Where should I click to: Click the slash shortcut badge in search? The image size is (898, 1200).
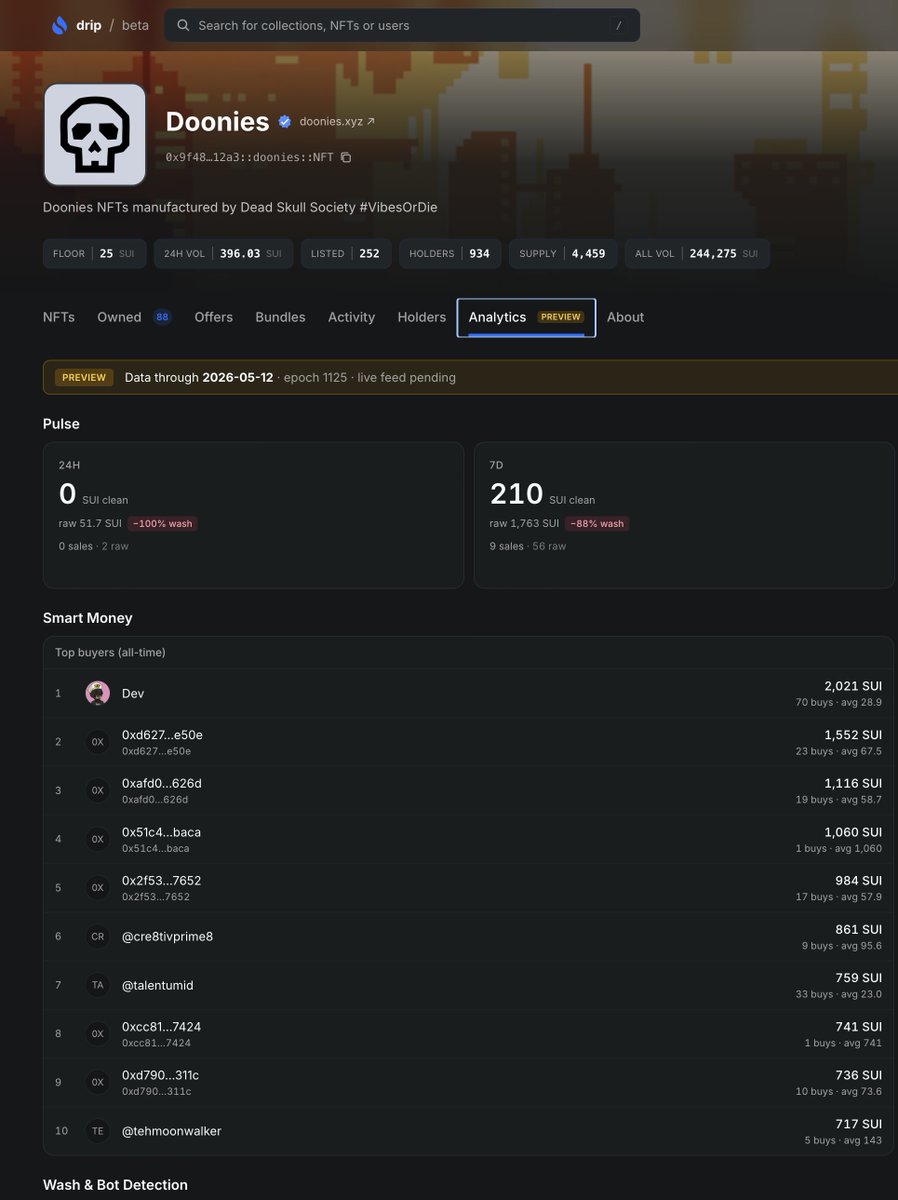coord(619,25)
